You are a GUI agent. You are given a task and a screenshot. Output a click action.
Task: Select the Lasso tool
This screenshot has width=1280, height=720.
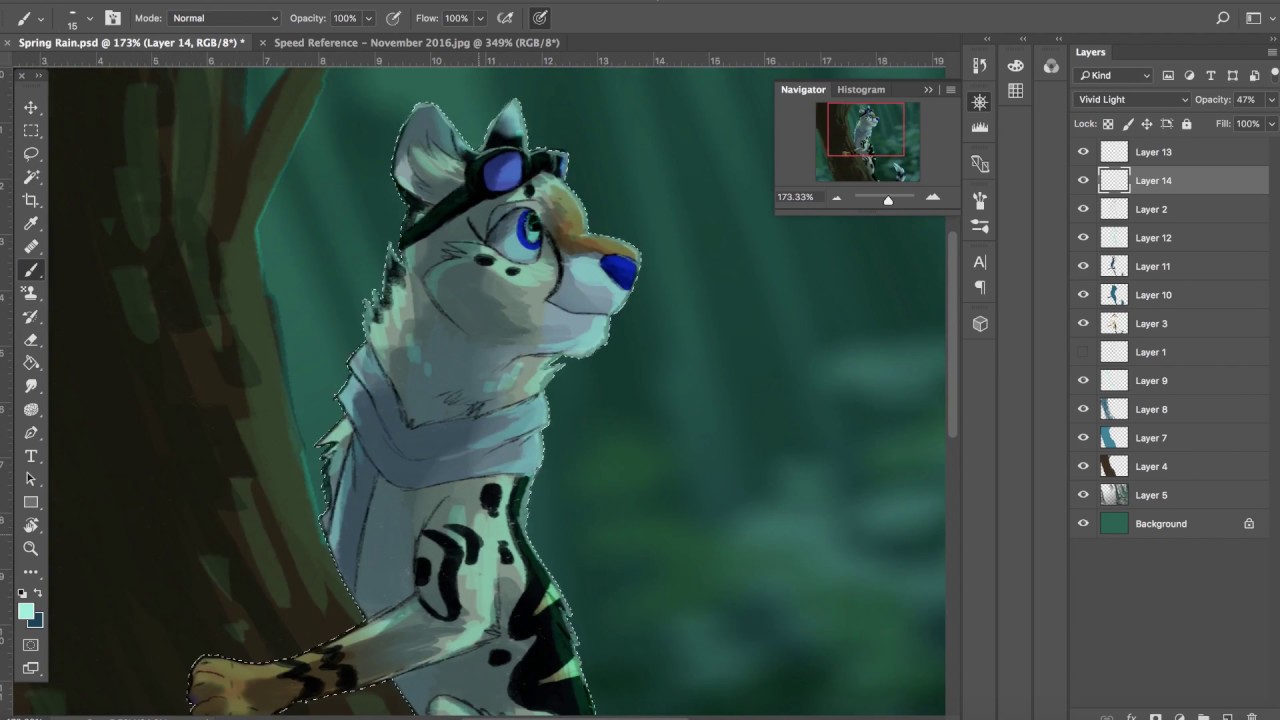click(31, 154)
